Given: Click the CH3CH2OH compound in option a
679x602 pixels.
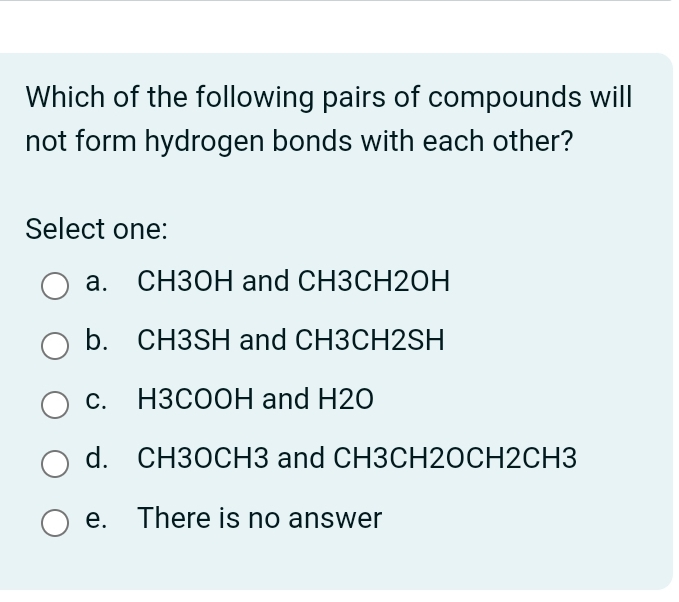Looking at the screenshot, I should coord(374,283).
